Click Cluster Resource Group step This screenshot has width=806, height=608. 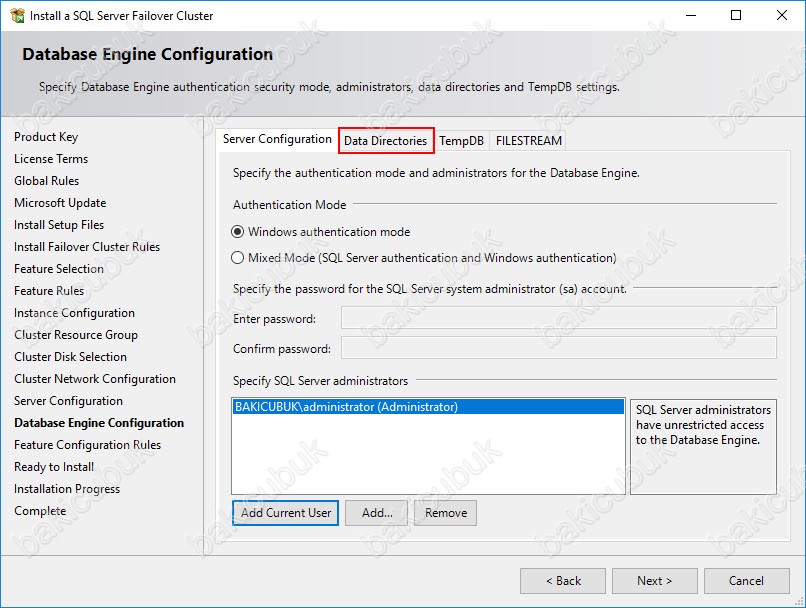pyautogui.click(x=76, y=335)
